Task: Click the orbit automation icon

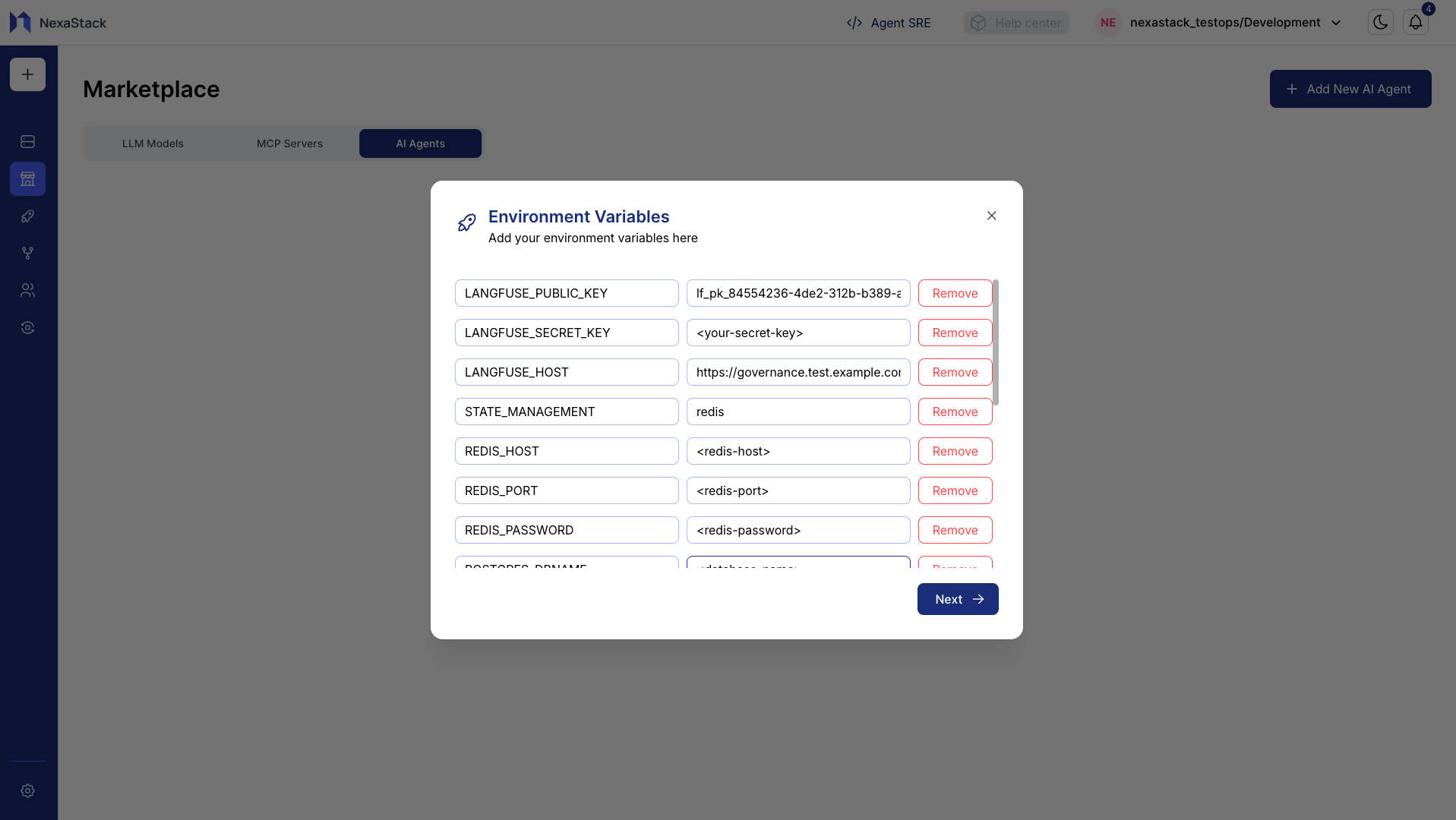Action: click(x=27, y=327)
